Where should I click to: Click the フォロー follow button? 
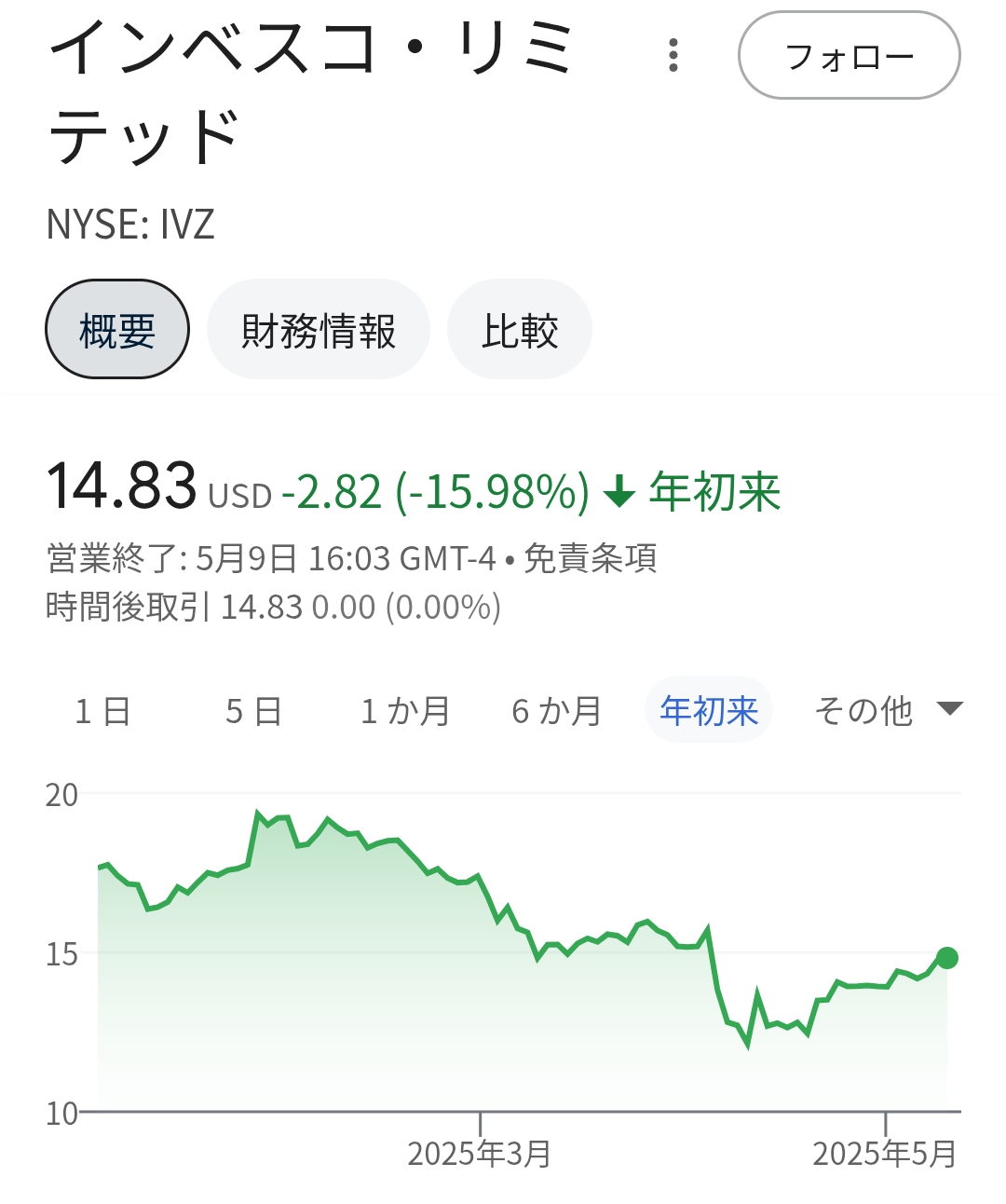[x=850, y=56]
